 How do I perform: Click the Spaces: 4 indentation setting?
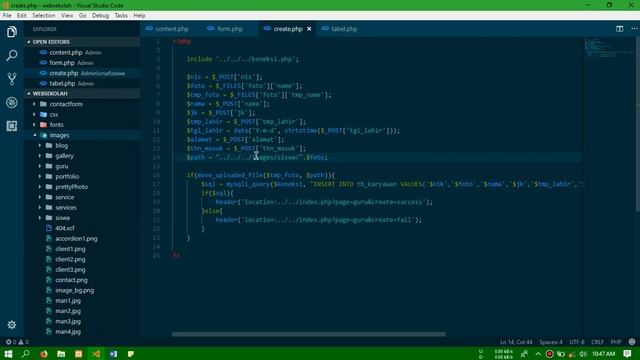tap(551, 342)
